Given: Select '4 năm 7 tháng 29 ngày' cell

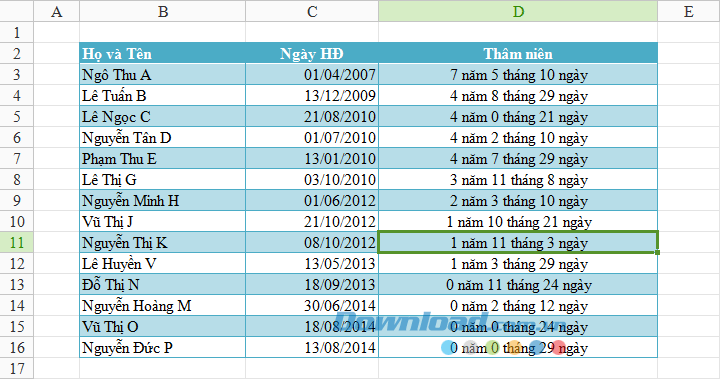Looking at the screenshot, I should click(x=518, y=158).
